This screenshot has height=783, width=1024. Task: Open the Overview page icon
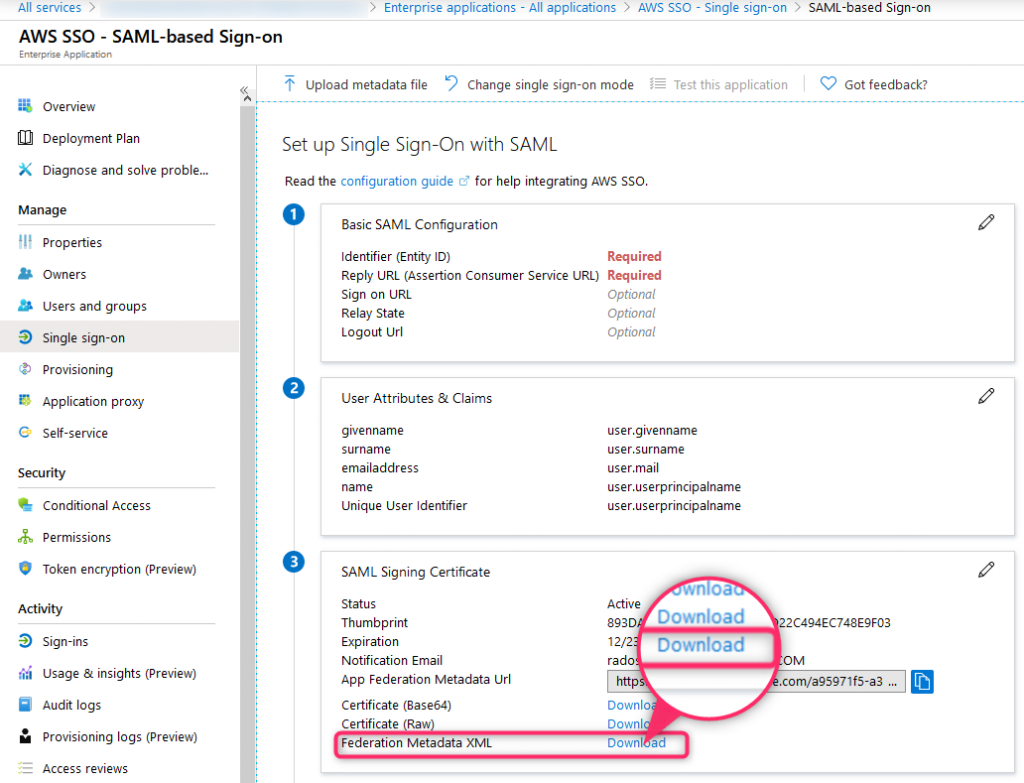tap(25, 106)
